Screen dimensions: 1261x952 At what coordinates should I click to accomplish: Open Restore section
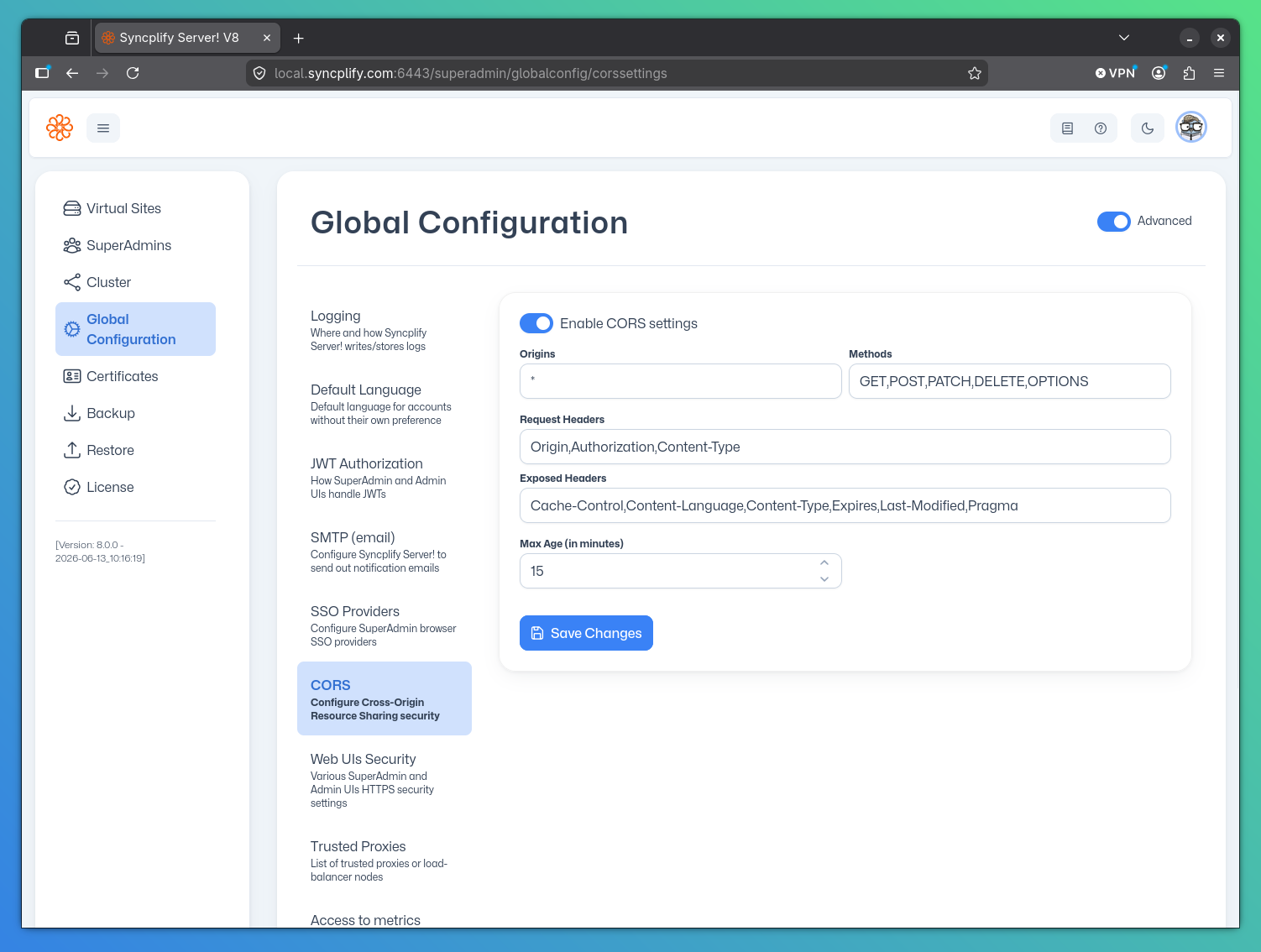[x=135, y=450]
